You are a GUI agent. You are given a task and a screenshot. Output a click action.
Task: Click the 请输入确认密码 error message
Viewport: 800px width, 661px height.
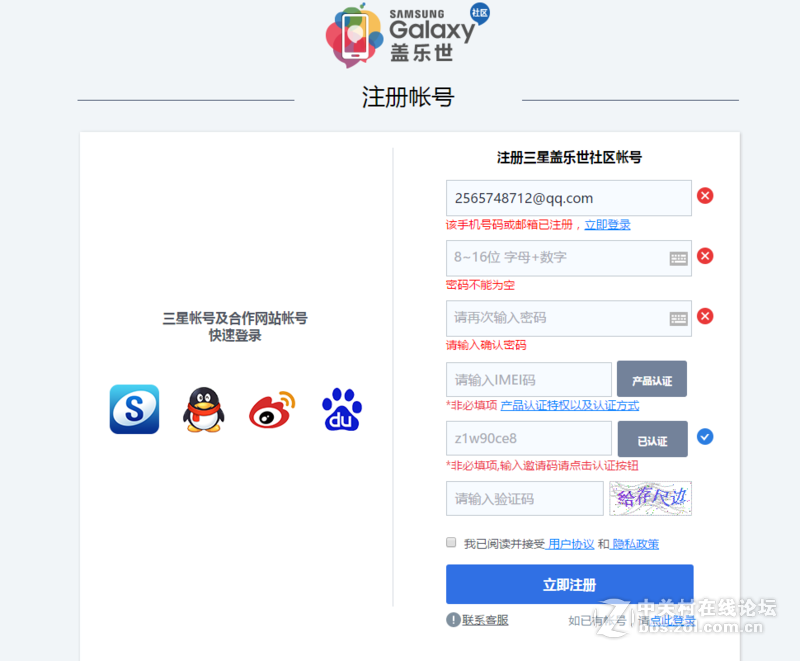pos(486,345)
